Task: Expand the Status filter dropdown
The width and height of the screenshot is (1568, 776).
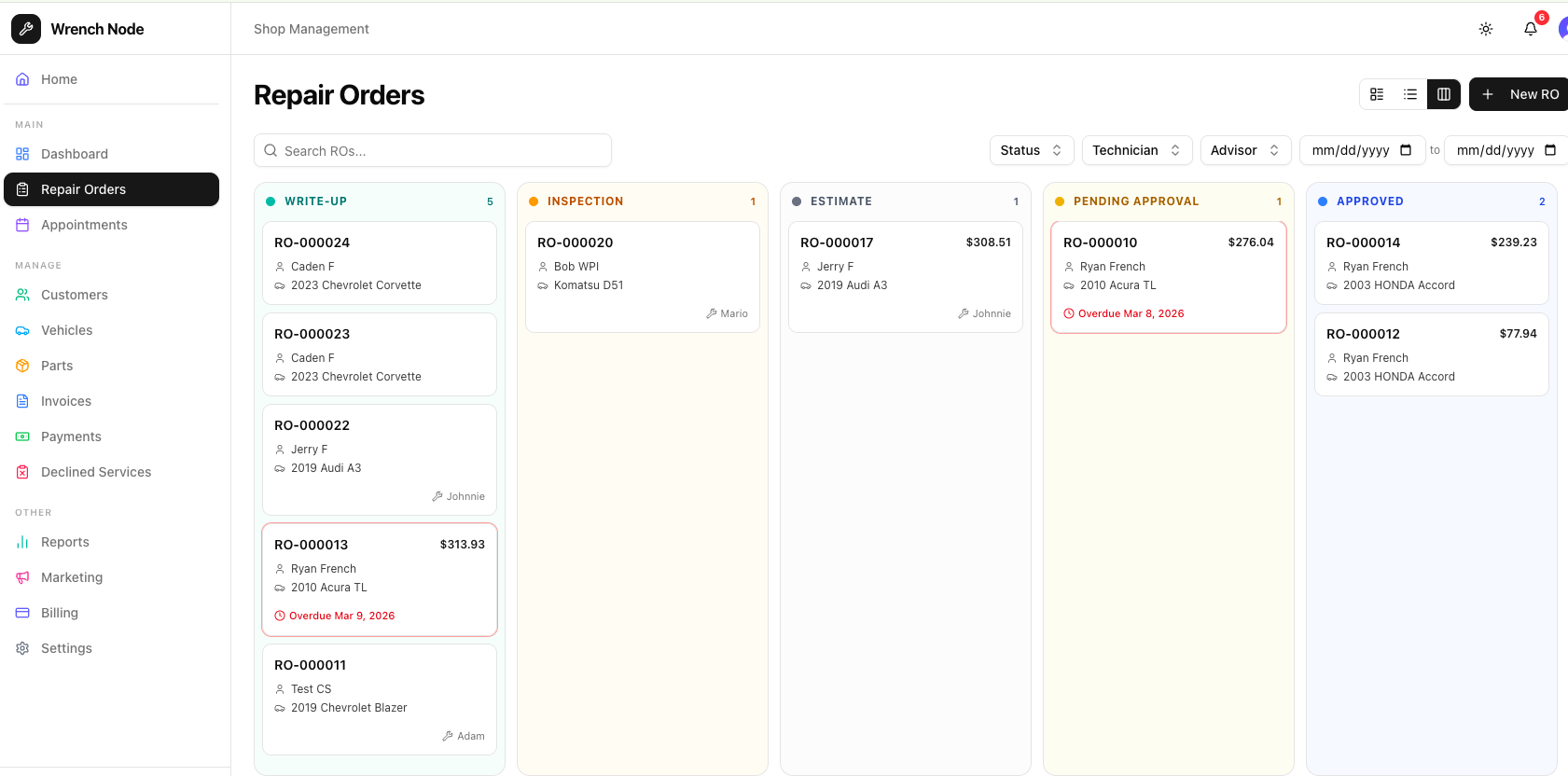Action: [1031, 150]
